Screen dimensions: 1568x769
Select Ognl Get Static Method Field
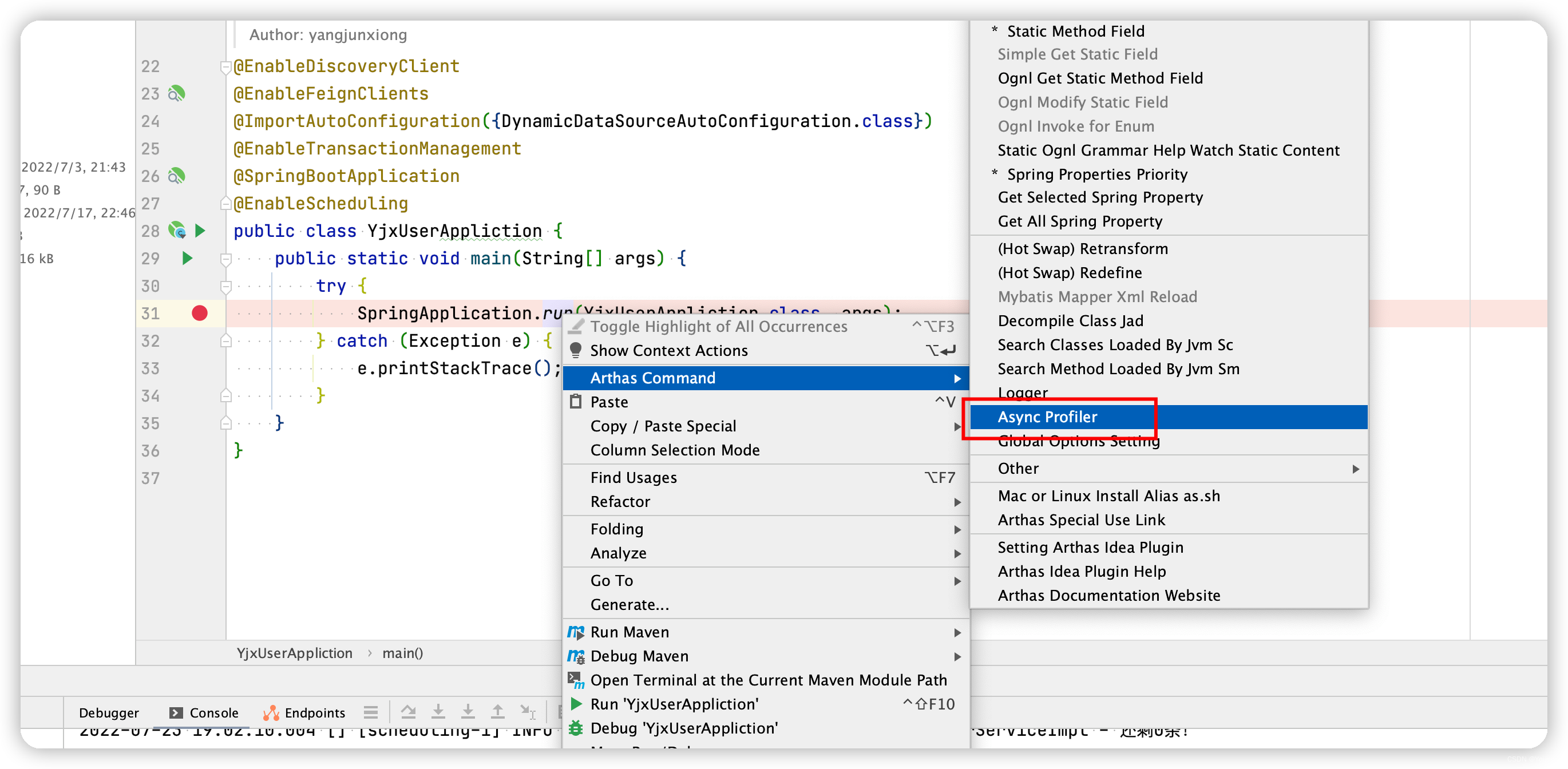tap(1169, 78)
